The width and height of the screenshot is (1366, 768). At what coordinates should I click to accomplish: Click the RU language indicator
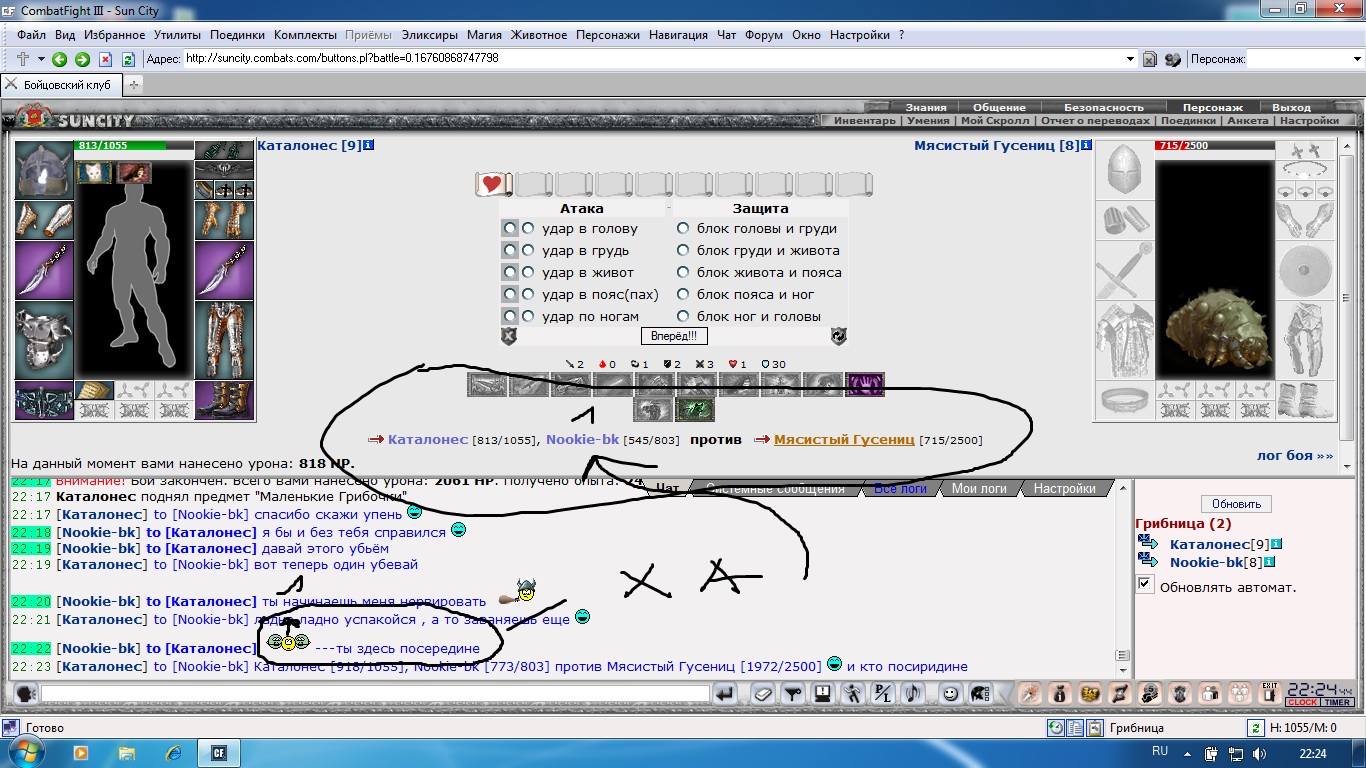[1160, 751]
